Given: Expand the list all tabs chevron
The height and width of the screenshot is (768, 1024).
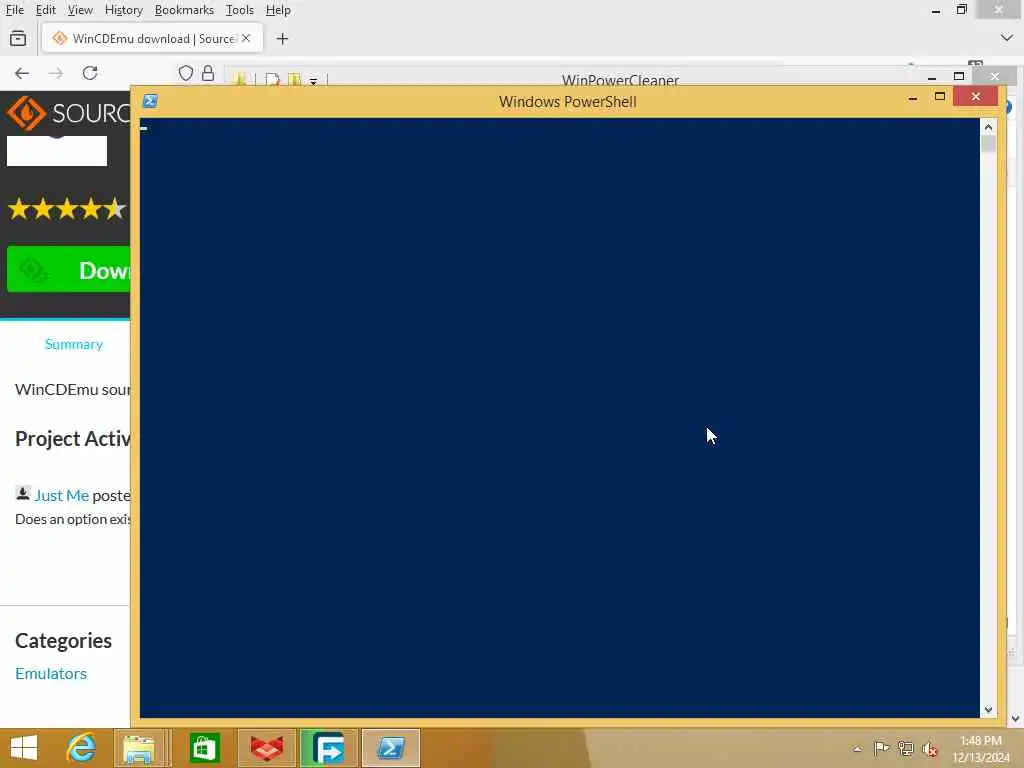Looking at the screenshot, I should coord(1006,39).
